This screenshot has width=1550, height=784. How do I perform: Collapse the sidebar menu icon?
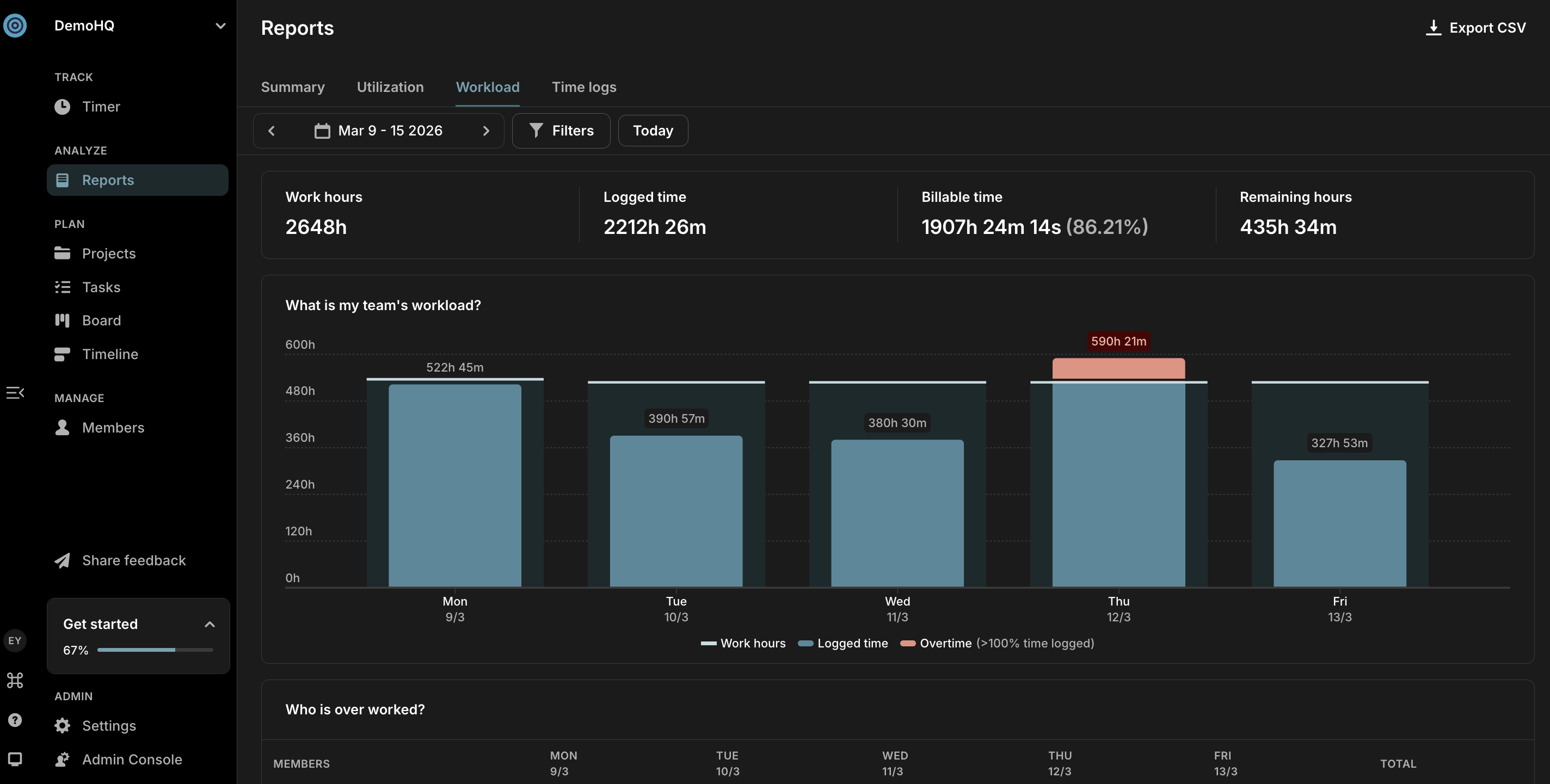pyautogui.click(x=15, y=393)
